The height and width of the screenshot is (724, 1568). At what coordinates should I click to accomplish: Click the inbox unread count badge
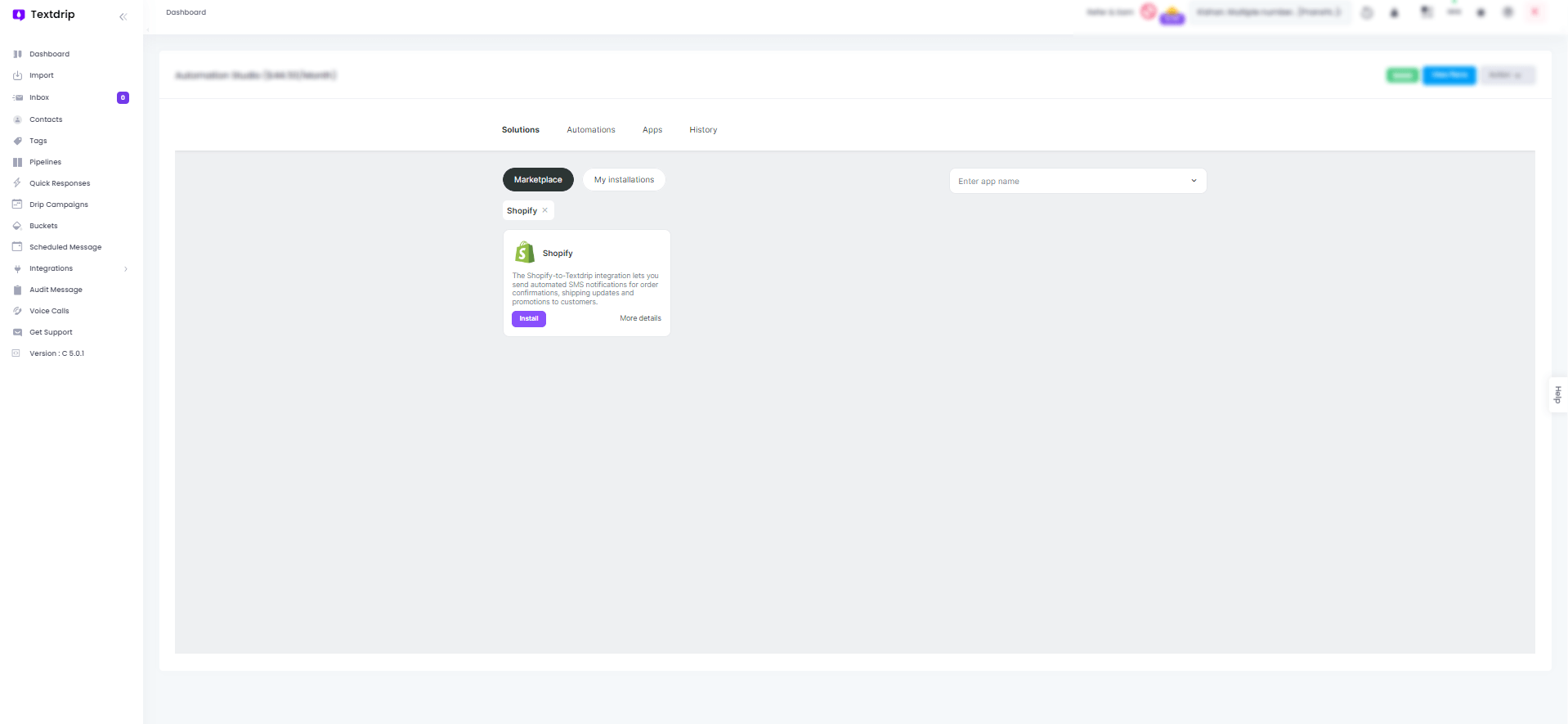pos(123,97)
